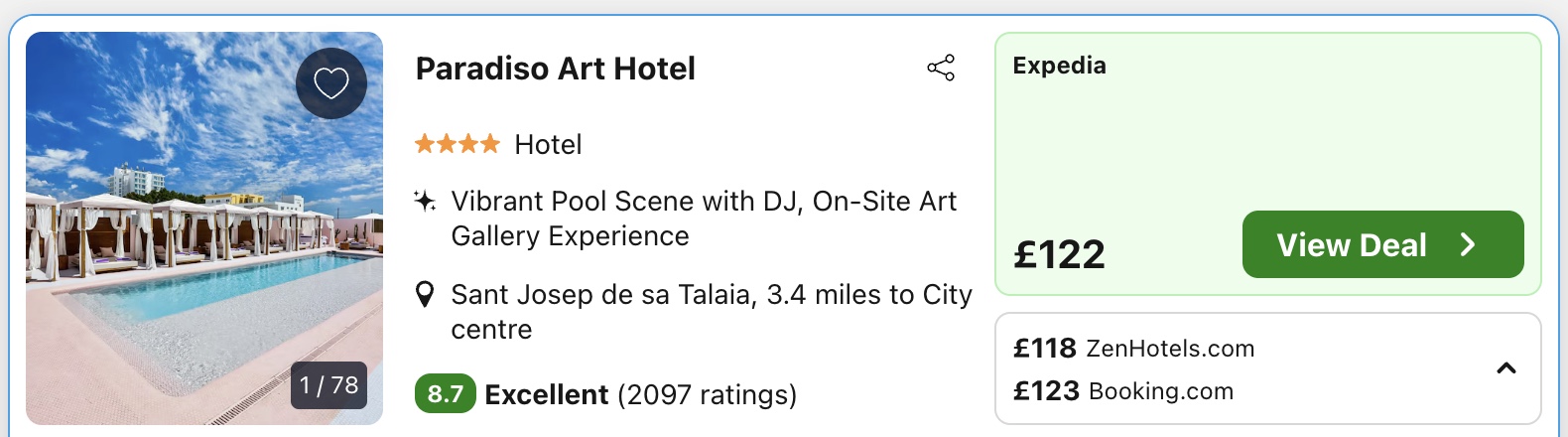1568x437 pixels.
Task: Click the £122 Expedia price
Action: point(1059,255)
